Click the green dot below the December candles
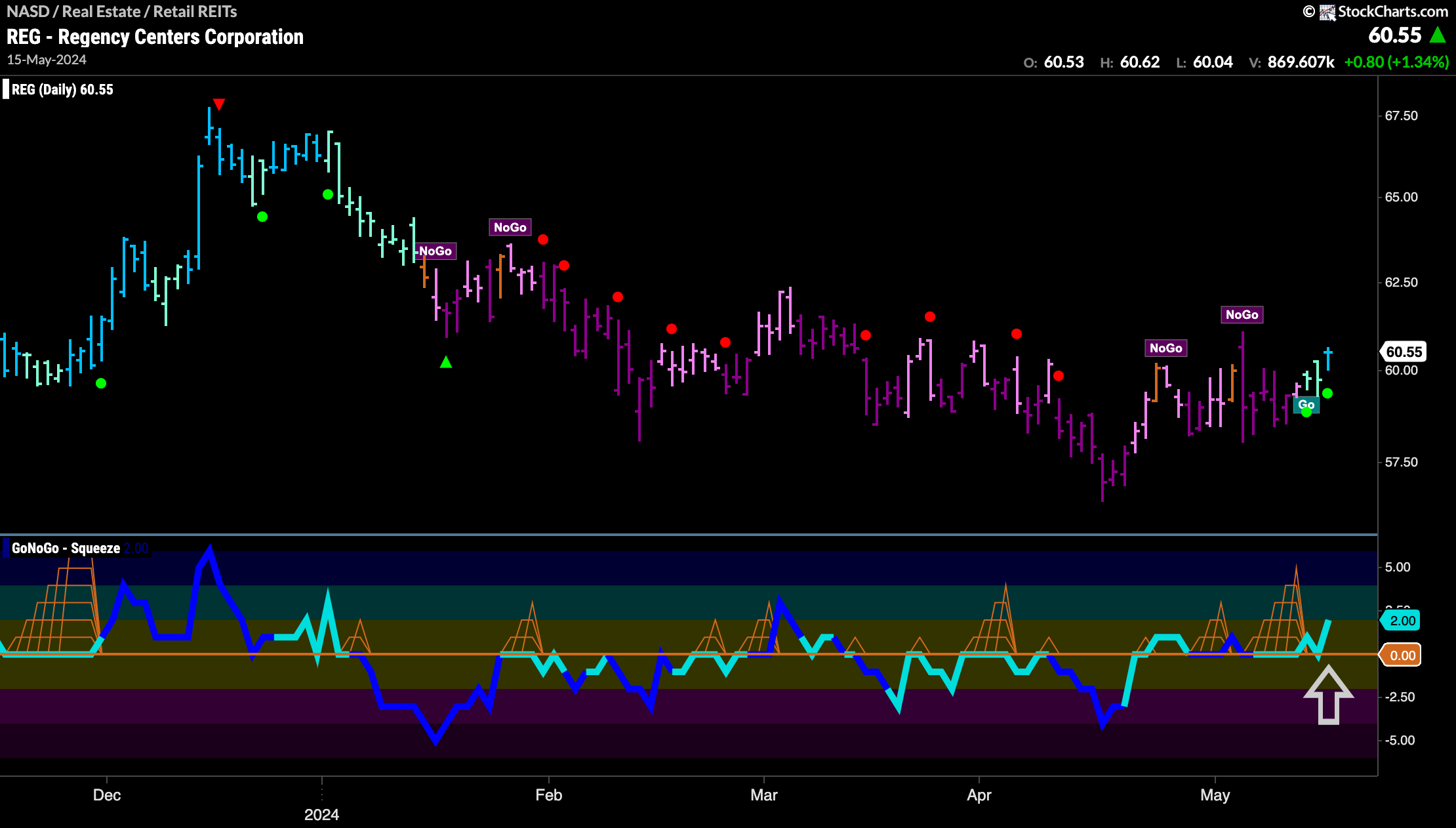 pyautogui.click(x=100, y=383)
